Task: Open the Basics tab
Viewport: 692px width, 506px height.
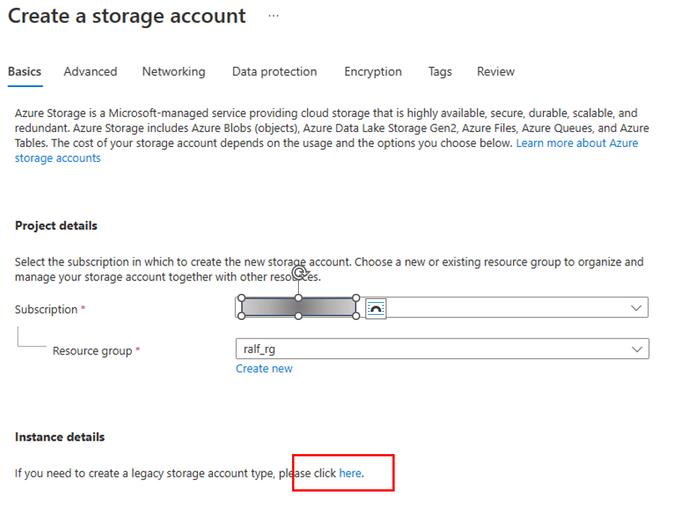Action: coord(25,72)
